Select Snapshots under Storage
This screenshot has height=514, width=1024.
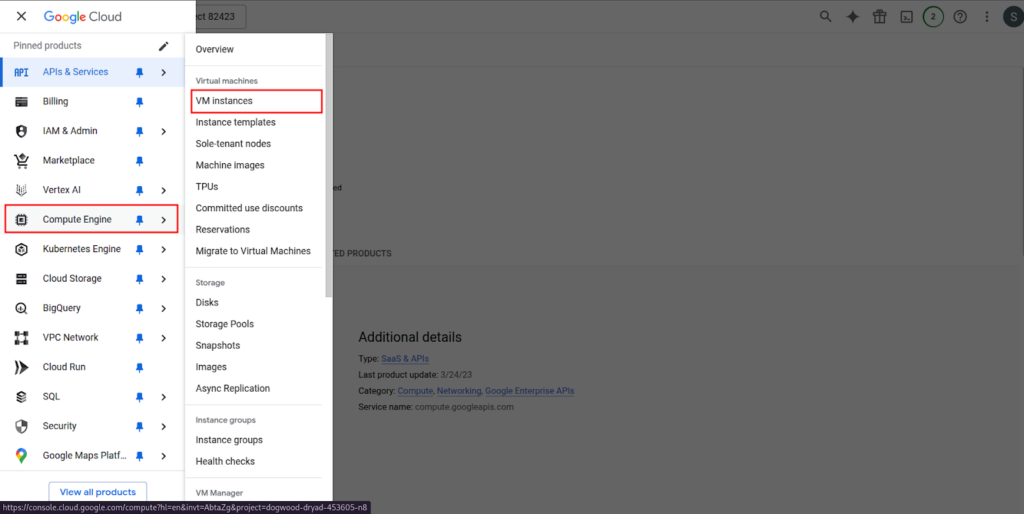(217, 345)
